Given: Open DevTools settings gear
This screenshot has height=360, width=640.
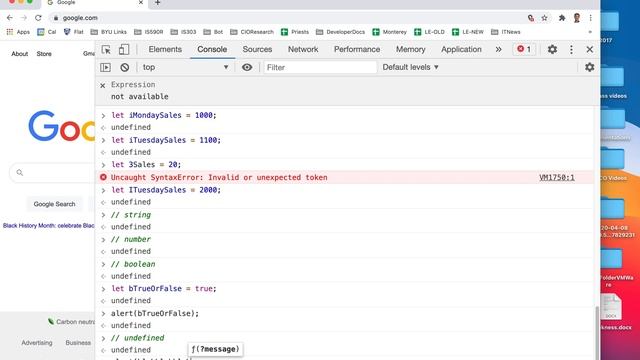Looking at the screenshot, I should 552,49.
